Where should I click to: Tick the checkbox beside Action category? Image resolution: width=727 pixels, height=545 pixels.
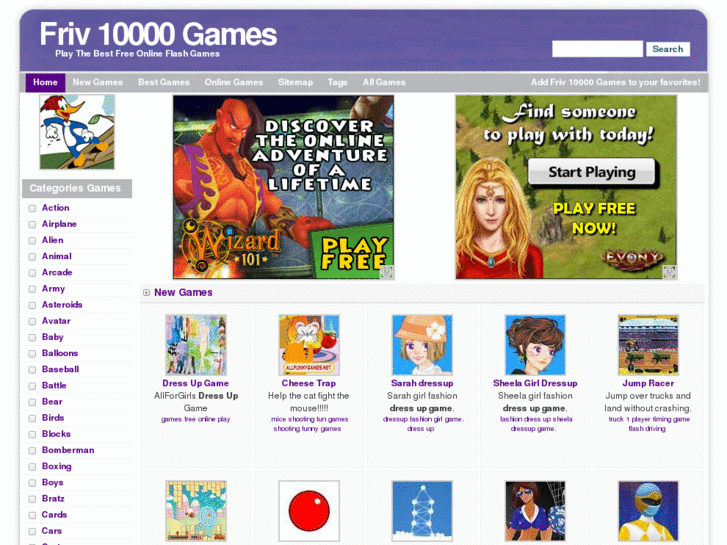pos(32,208)
